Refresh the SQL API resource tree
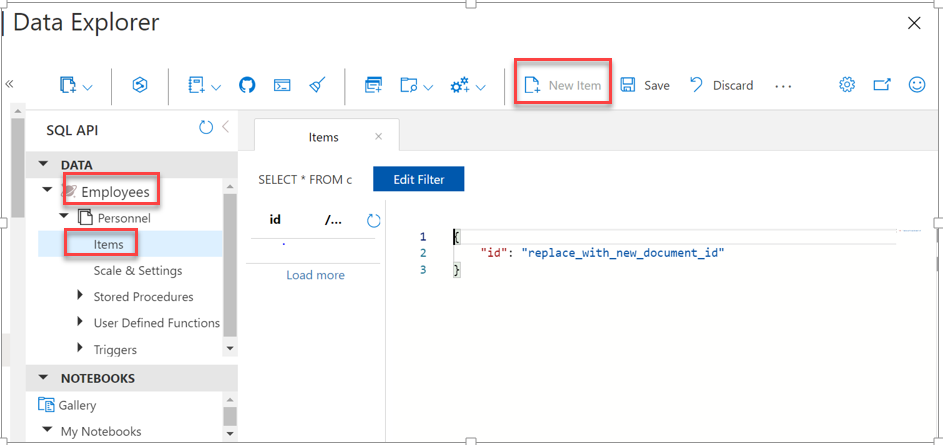The height and width of the screenshot is (445, 943). tap(206, 128)
